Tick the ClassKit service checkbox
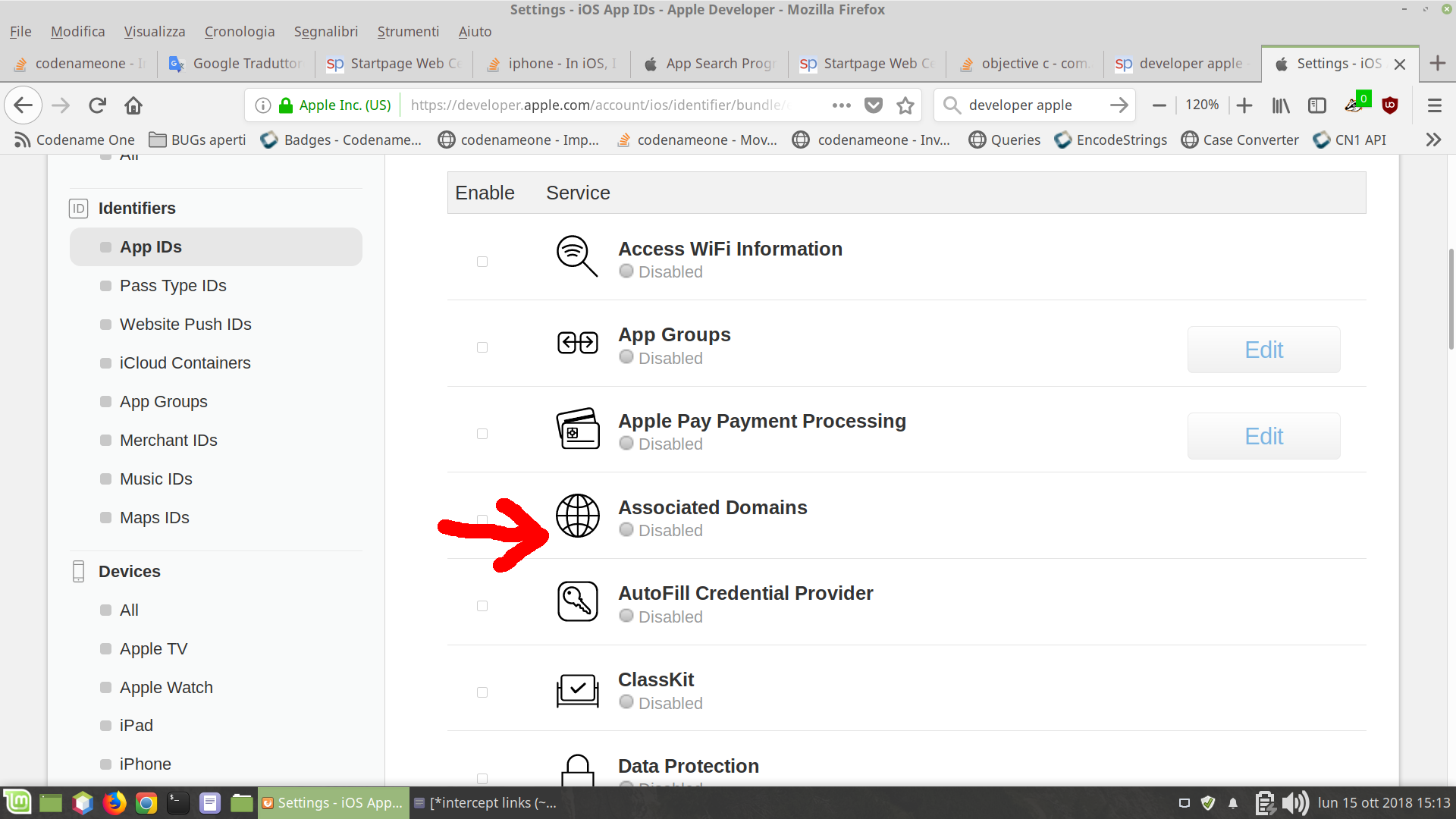 coord(482,692)
